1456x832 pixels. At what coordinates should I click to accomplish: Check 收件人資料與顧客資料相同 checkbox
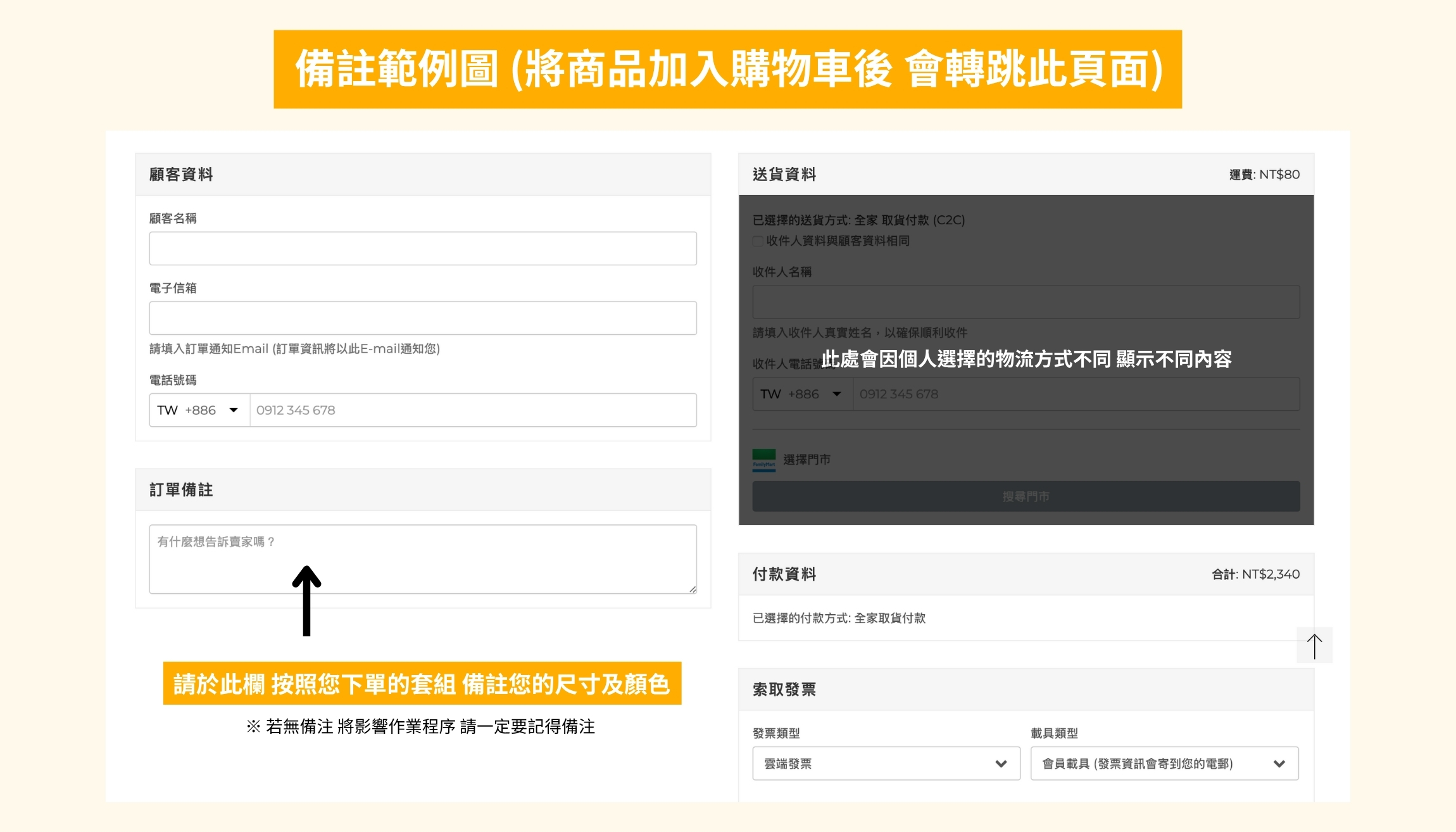(758, 241)
